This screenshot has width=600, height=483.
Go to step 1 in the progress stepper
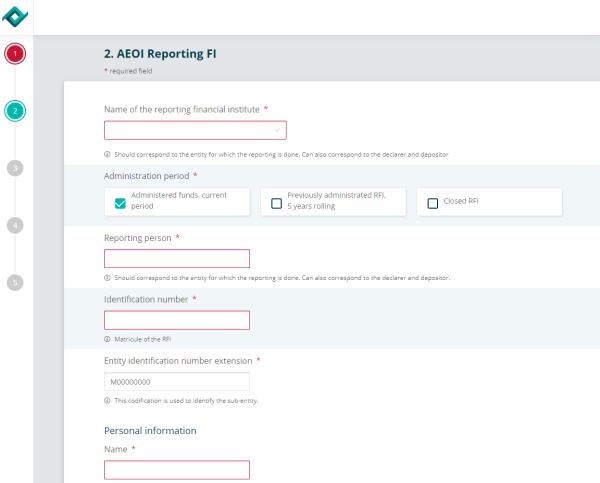[x=15, y=54]
